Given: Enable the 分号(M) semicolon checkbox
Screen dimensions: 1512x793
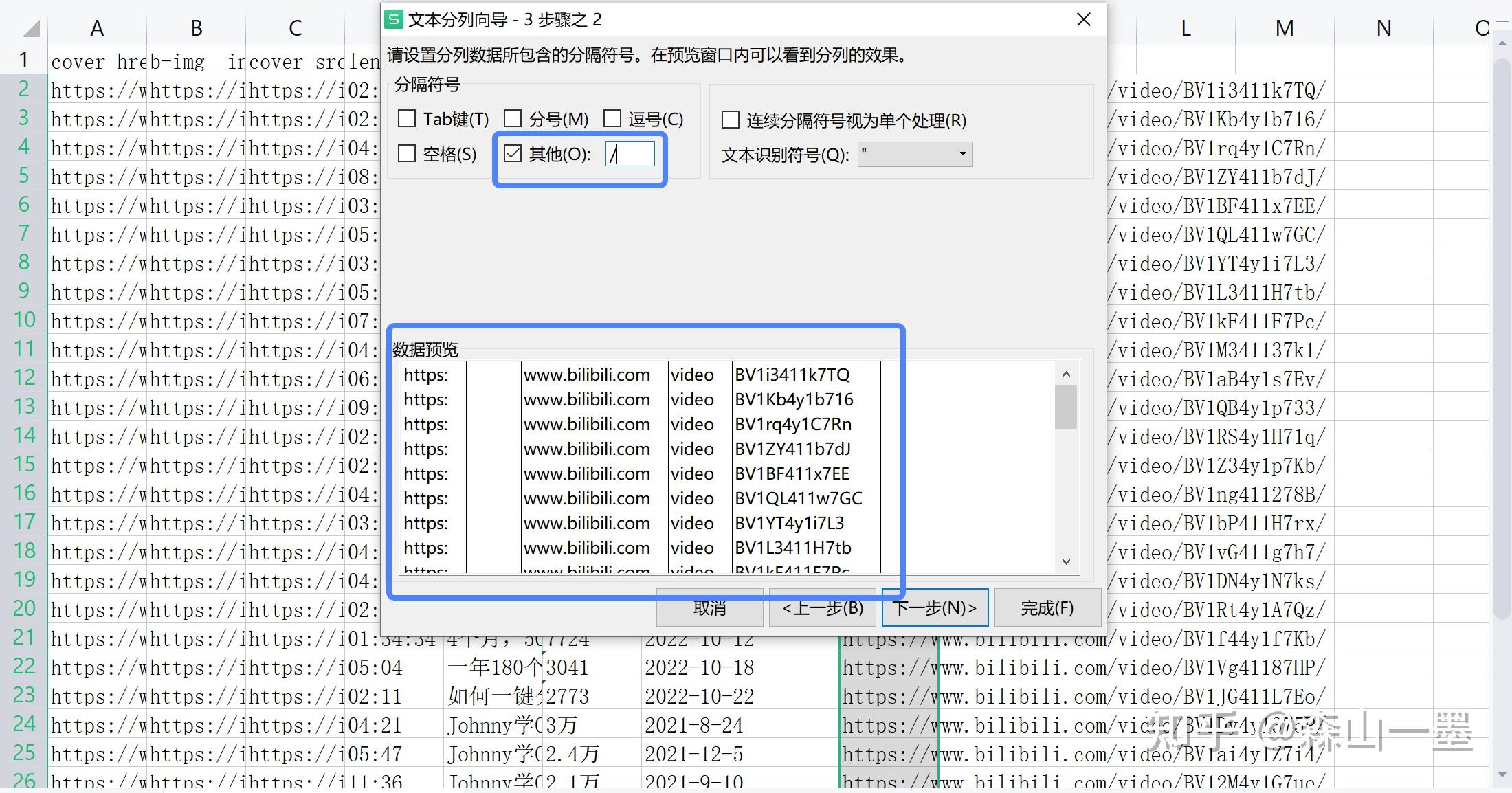Looking at the screenshot, I should (x=513, y=119).
